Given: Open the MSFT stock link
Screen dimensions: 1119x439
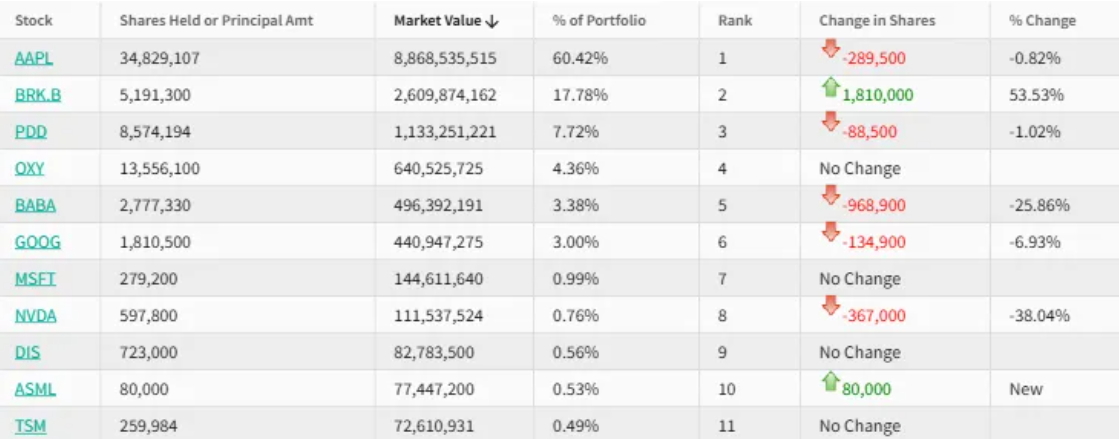Looking at the screenshot, I should pos(35,279).
